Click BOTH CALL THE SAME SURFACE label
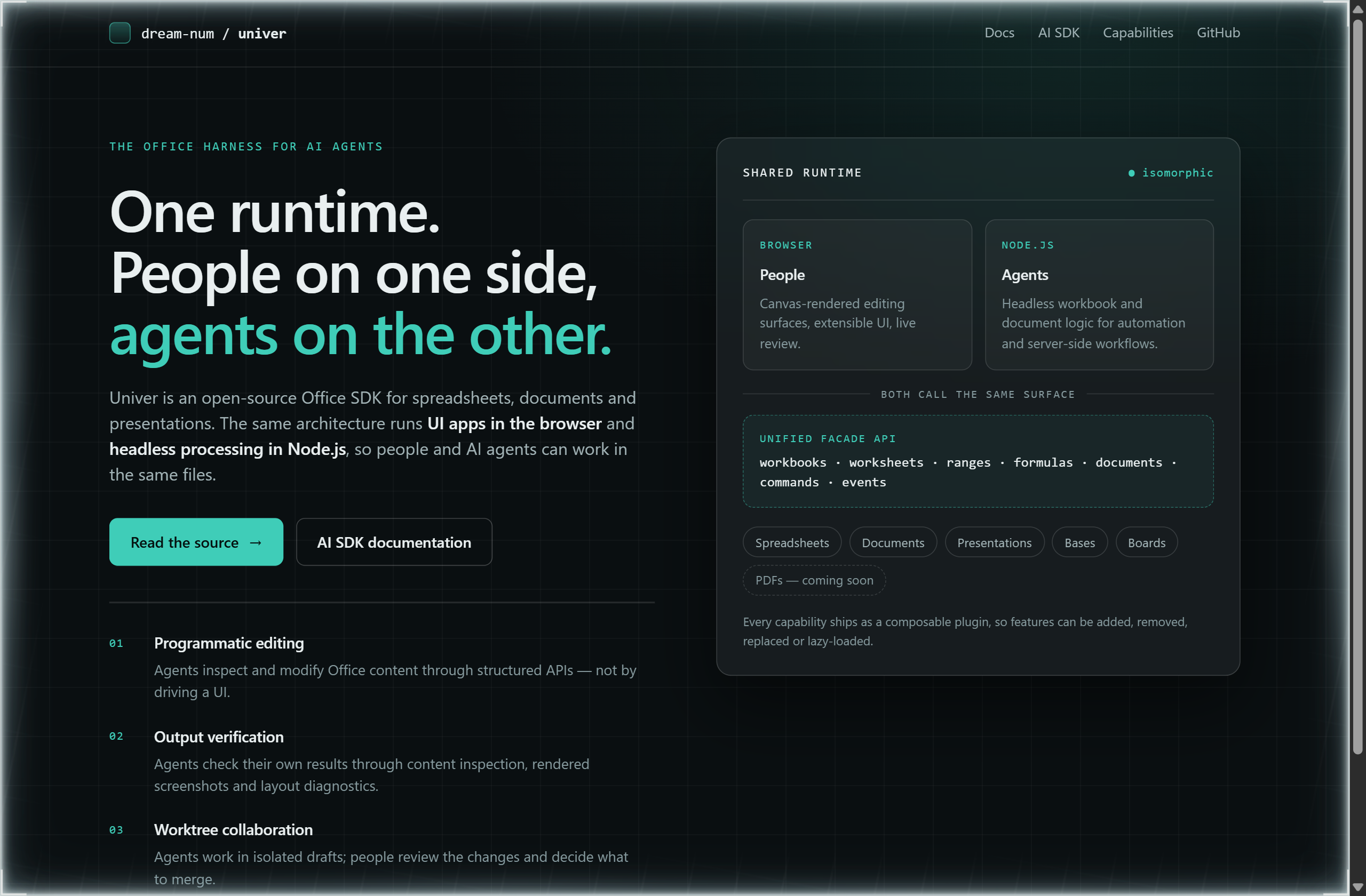 978,394
